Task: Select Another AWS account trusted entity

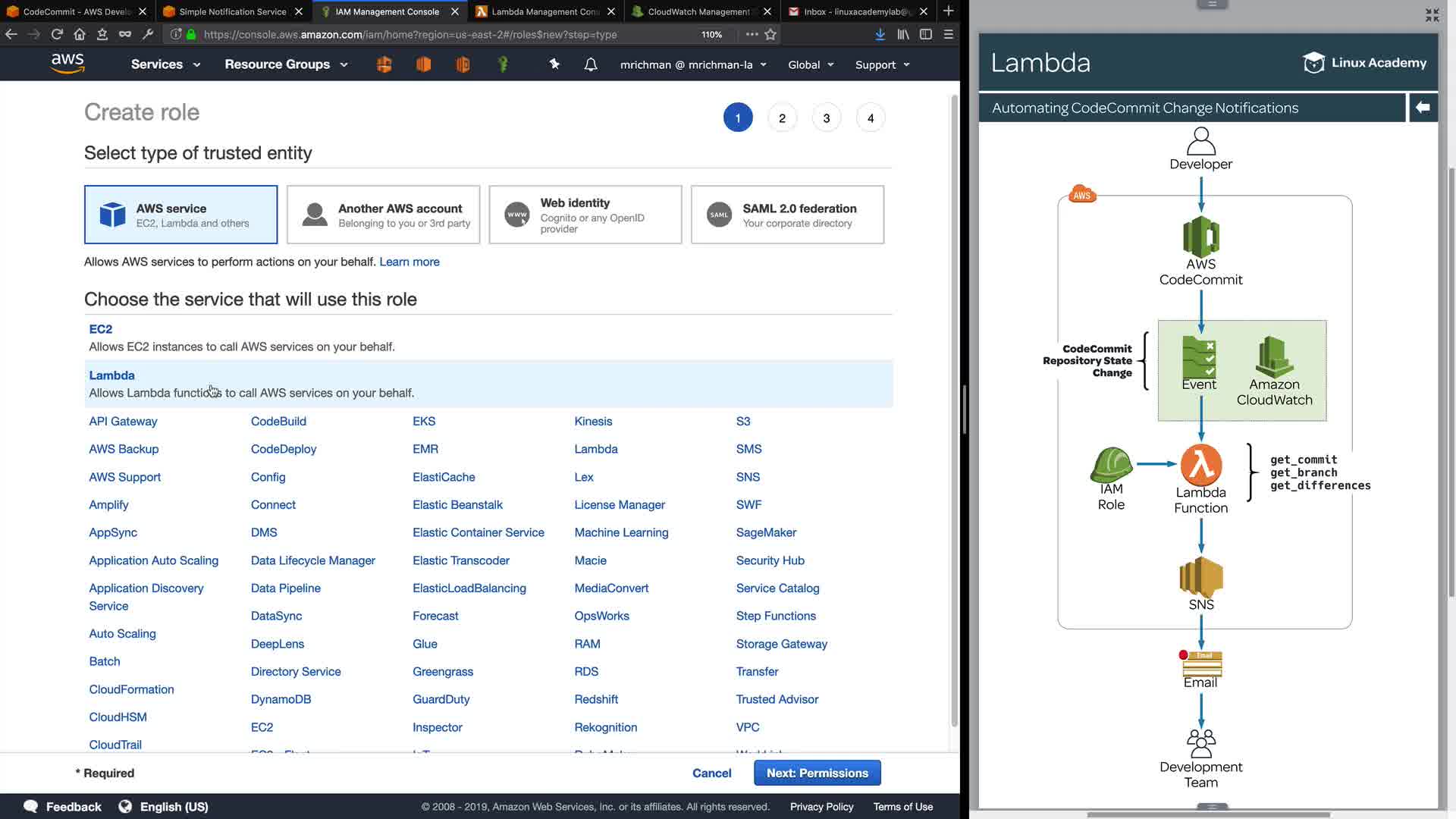Action: coord(383,215)
